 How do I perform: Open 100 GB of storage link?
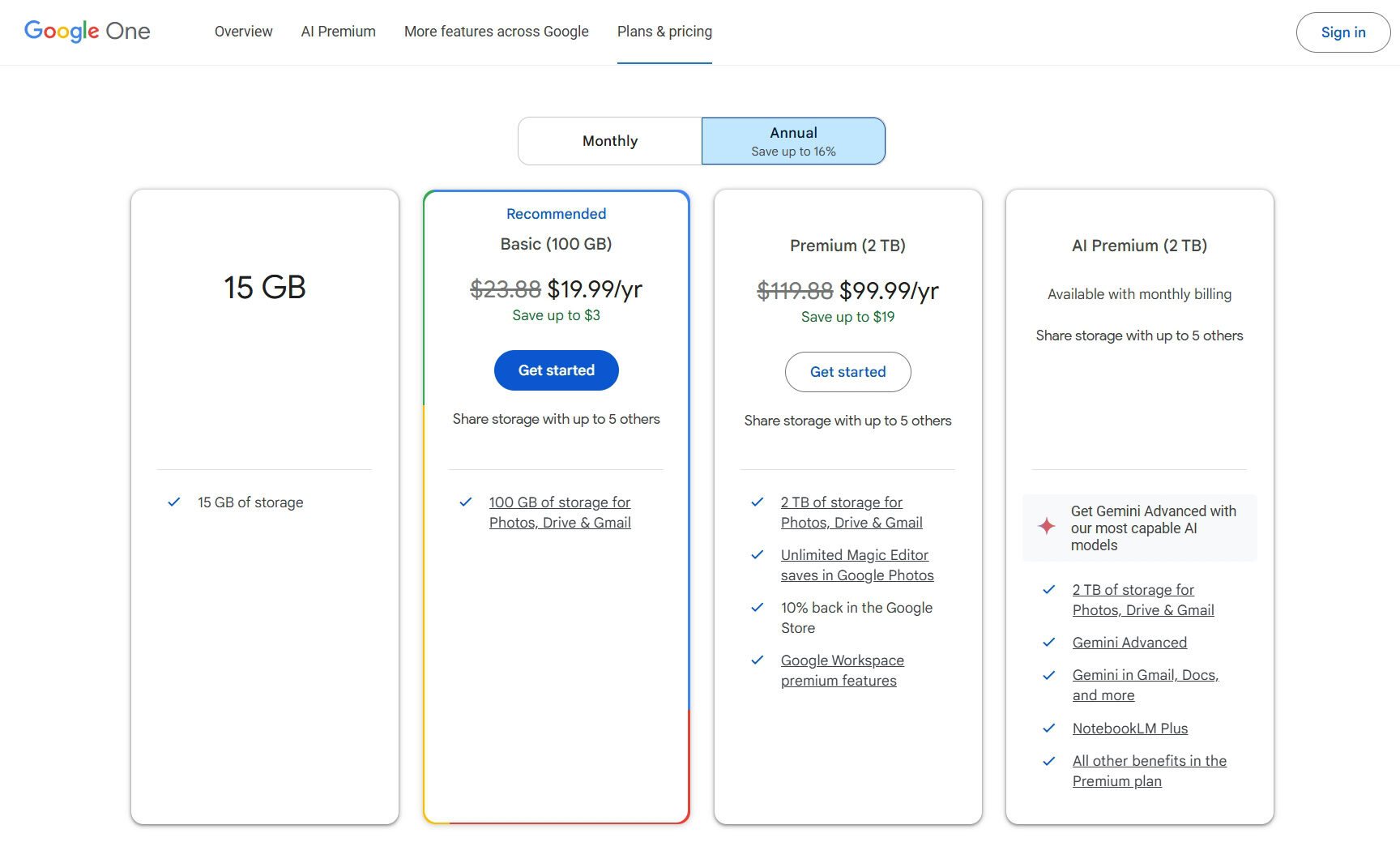click(x=560, y=512)
